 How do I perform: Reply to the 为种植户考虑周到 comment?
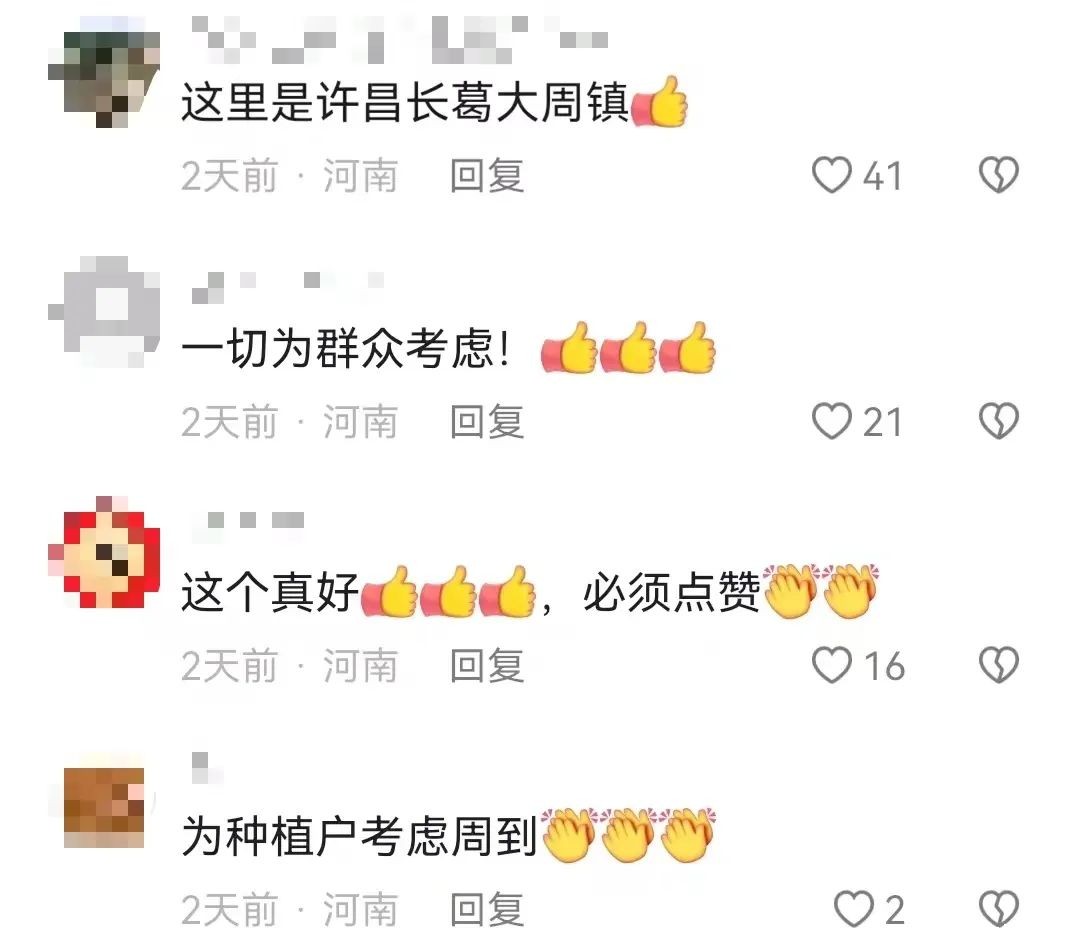coord(487,909)
